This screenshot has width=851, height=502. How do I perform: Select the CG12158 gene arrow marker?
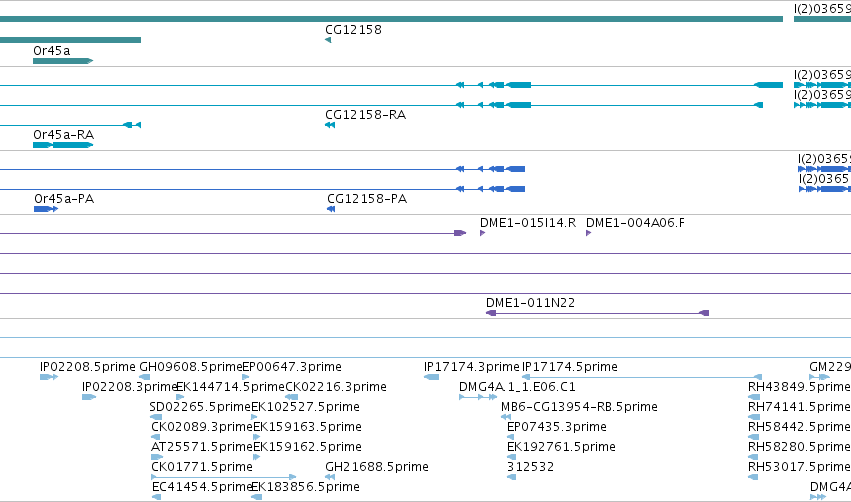(x=328, y=40)
